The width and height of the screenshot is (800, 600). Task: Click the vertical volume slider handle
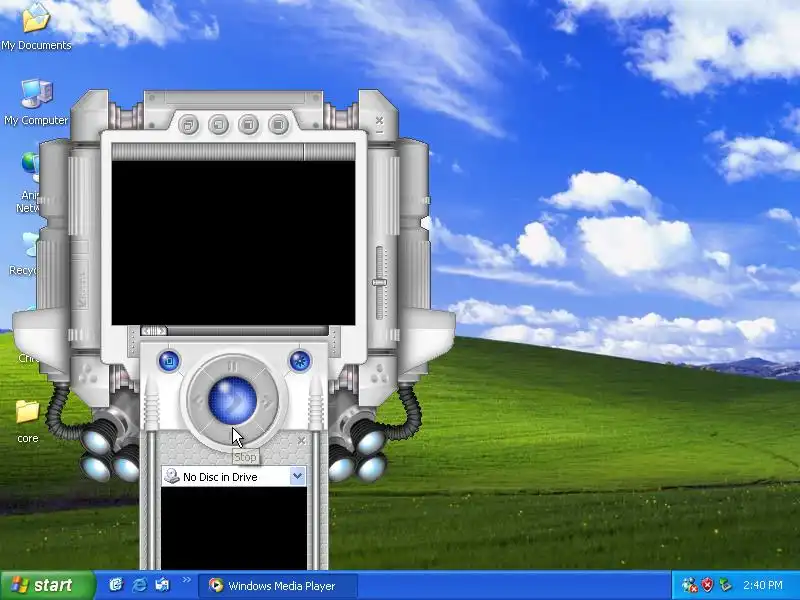pos(379,282)
